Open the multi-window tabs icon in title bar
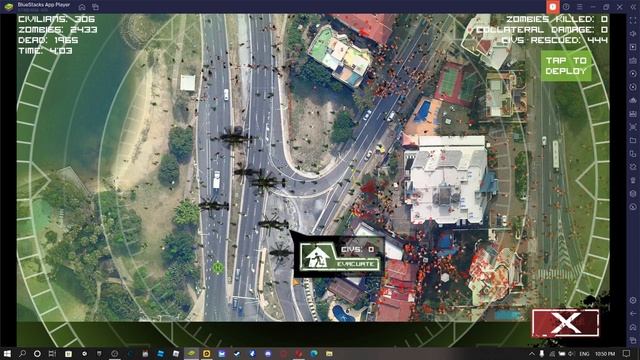Screen dimensions: 640x360 96,7
